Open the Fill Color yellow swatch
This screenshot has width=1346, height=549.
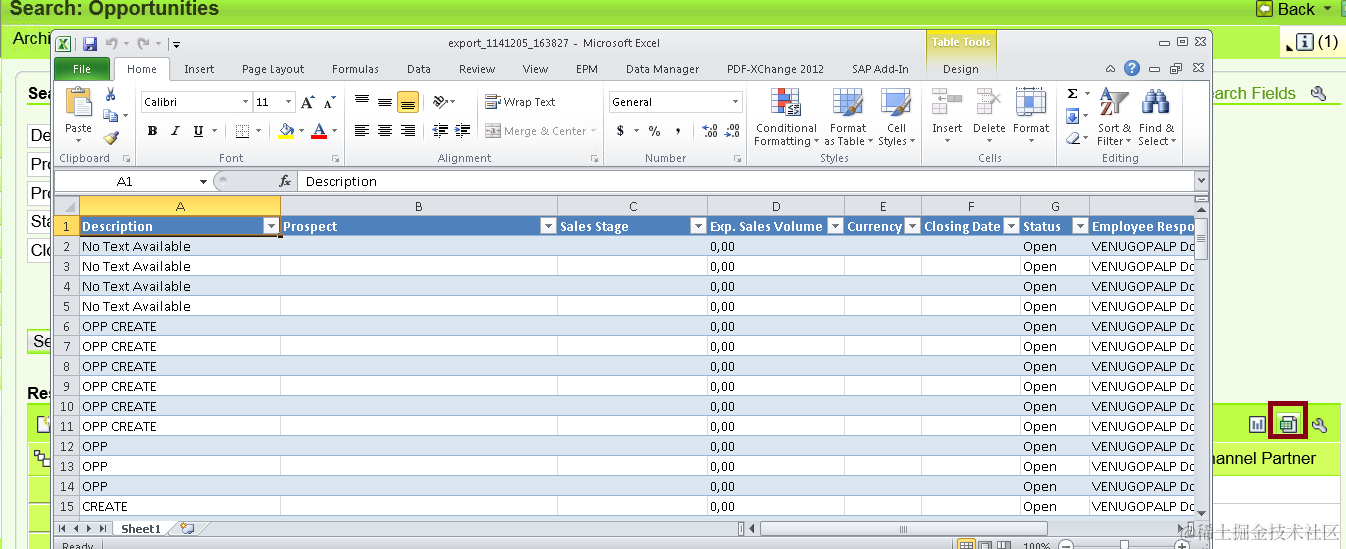pyautogui.click(x=286, y=131)
